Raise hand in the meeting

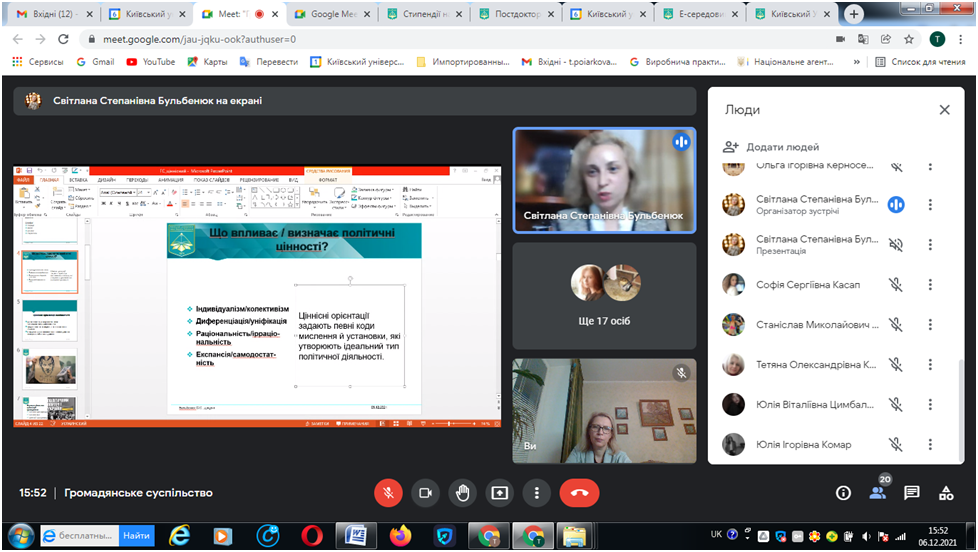click(x=461, y=492)
